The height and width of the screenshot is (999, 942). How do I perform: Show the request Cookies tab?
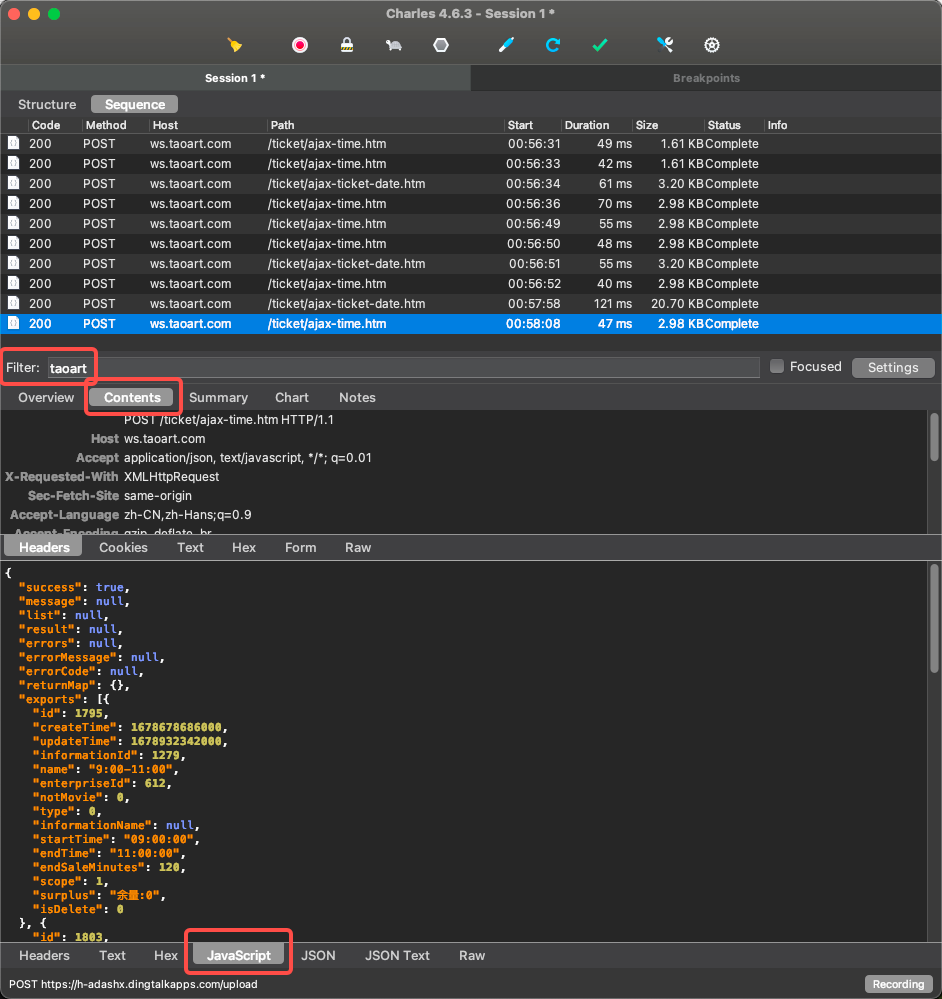coord(123,547)
